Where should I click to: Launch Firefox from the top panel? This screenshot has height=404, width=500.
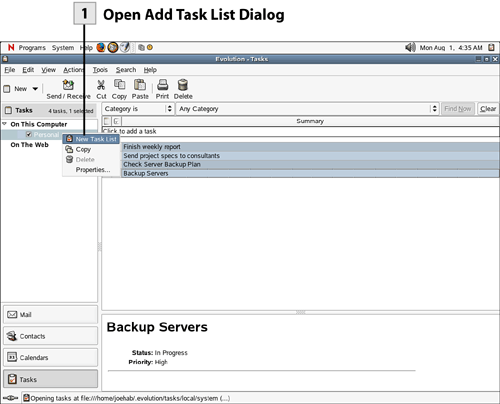[101, 48]
